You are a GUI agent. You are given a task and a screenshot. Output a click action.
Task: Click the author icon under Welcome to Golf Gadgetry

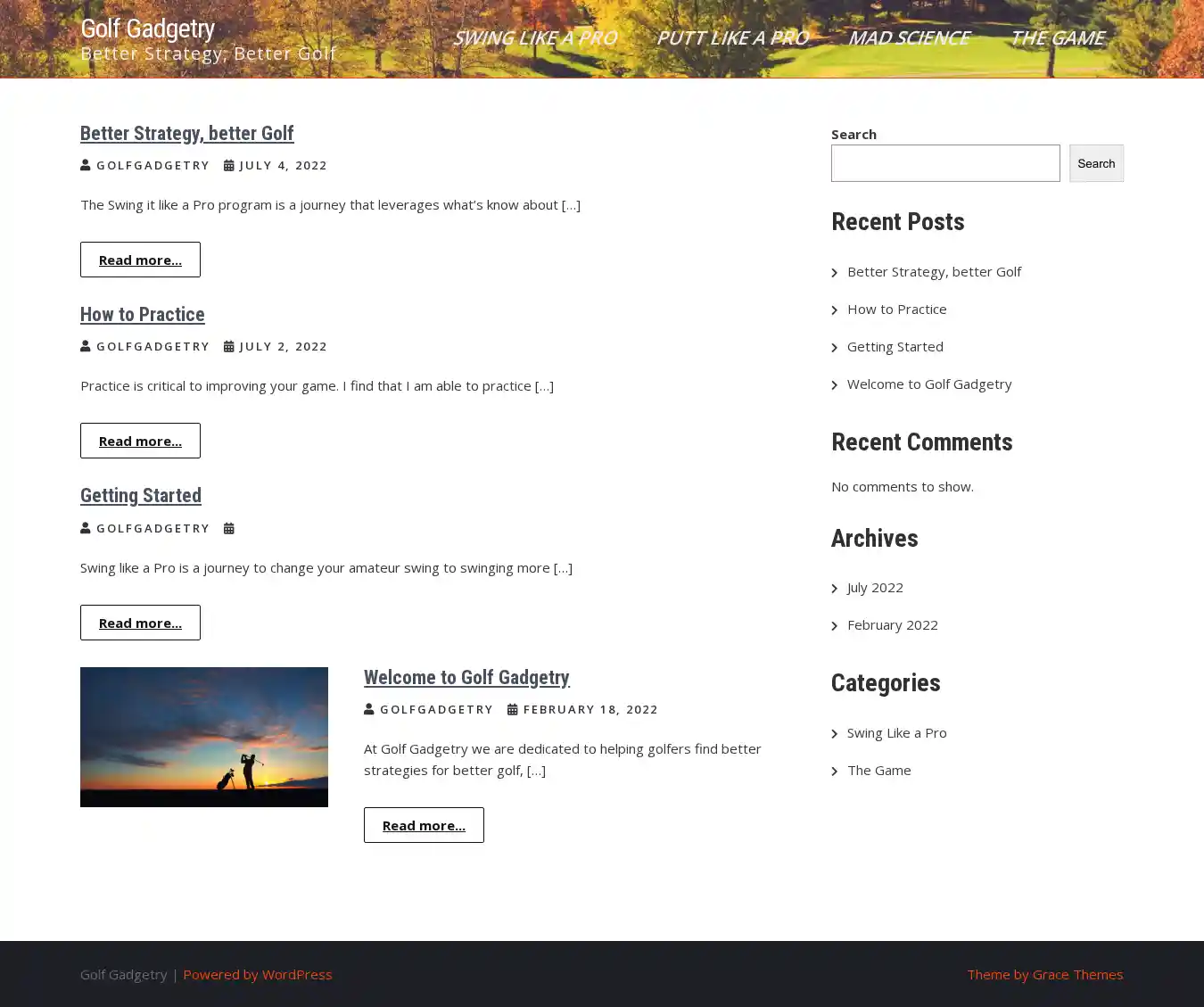(x=369, y=709)
